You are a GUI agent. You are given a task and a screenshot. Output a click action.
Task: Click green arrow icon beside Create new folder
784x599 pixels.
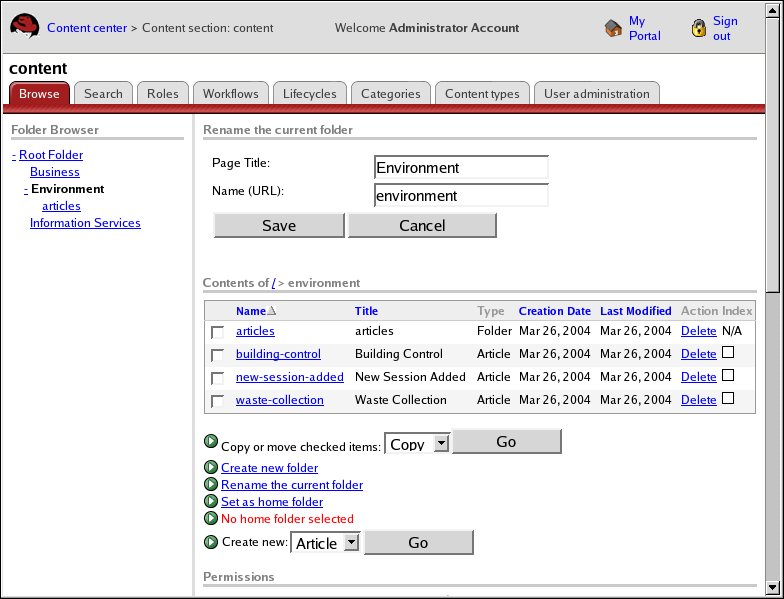[211, 467]
